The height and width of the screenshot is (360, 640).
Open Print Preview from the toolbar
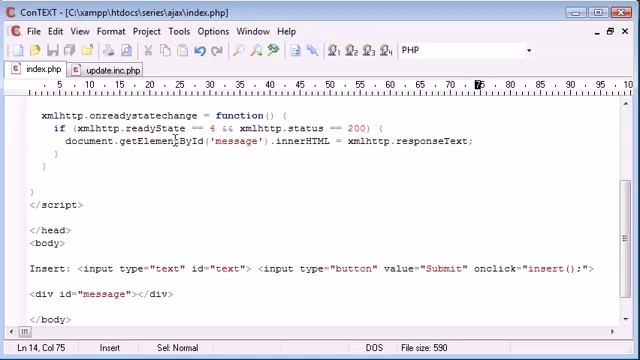point(127,50)
